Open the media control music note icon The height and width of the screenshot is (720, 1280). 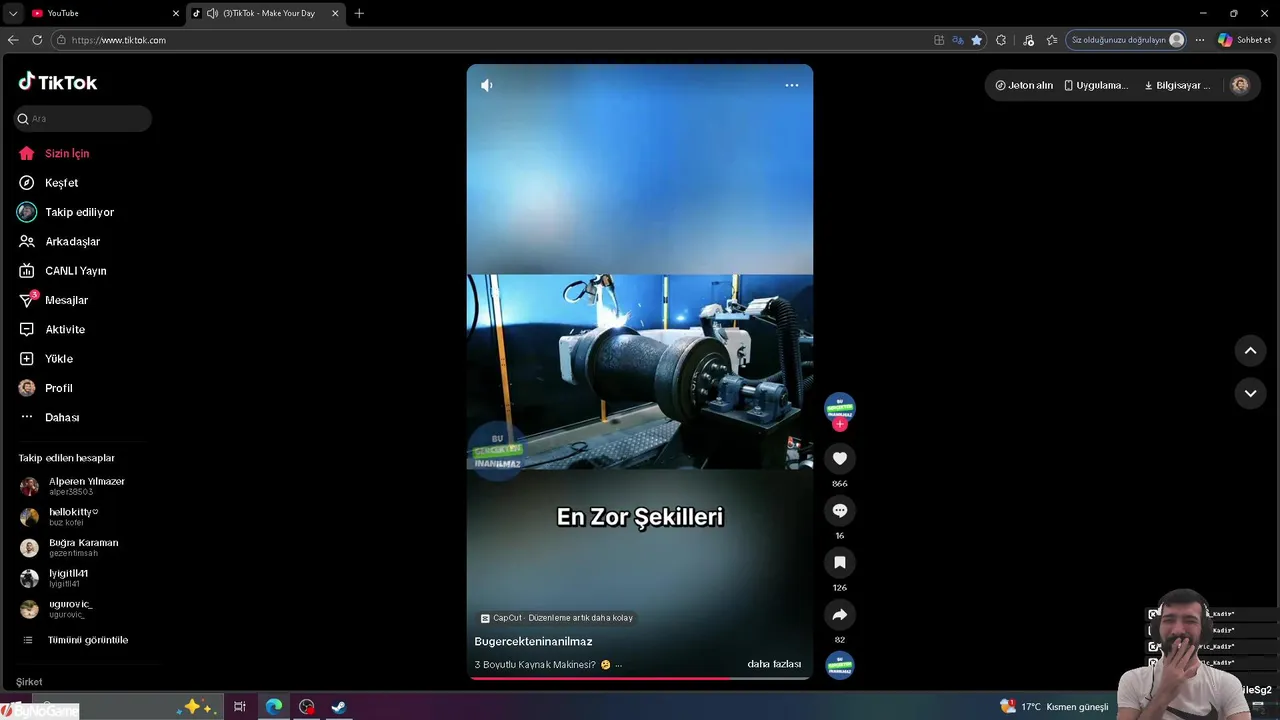[1028, 40]
